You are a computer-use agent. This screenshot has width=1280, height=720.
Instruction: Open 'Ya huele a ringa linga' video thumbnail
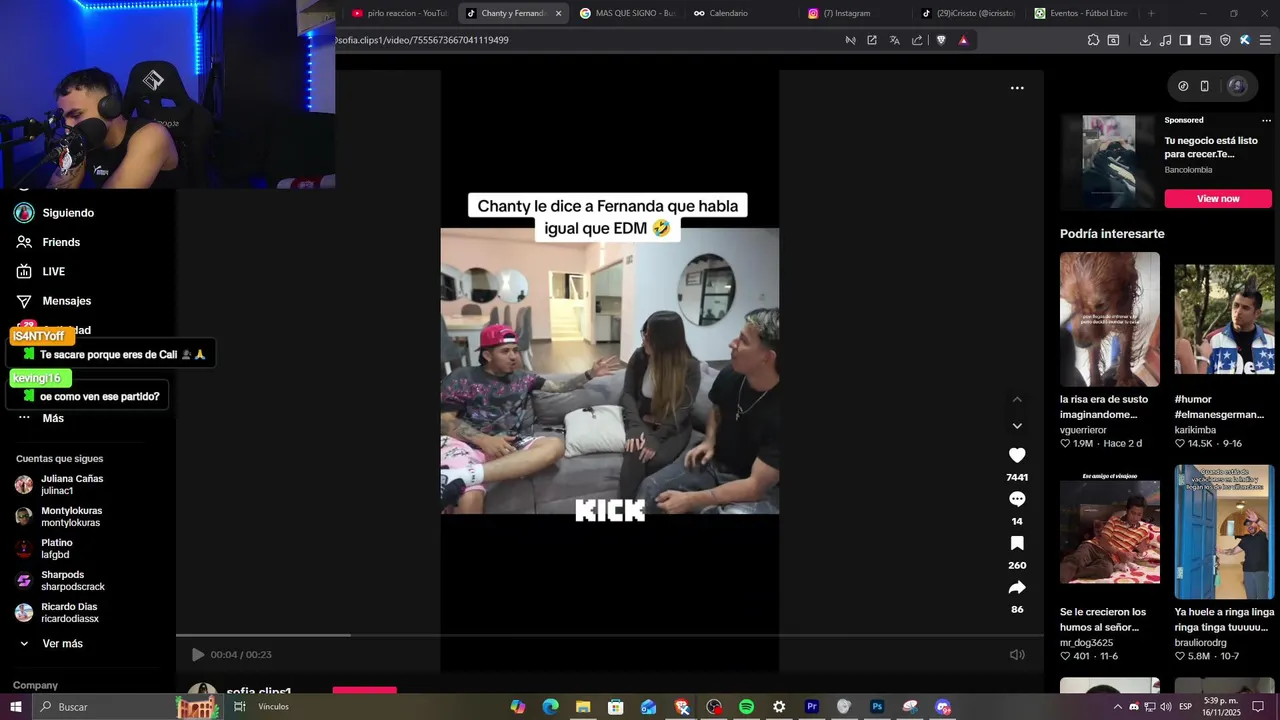[1224, 532]
